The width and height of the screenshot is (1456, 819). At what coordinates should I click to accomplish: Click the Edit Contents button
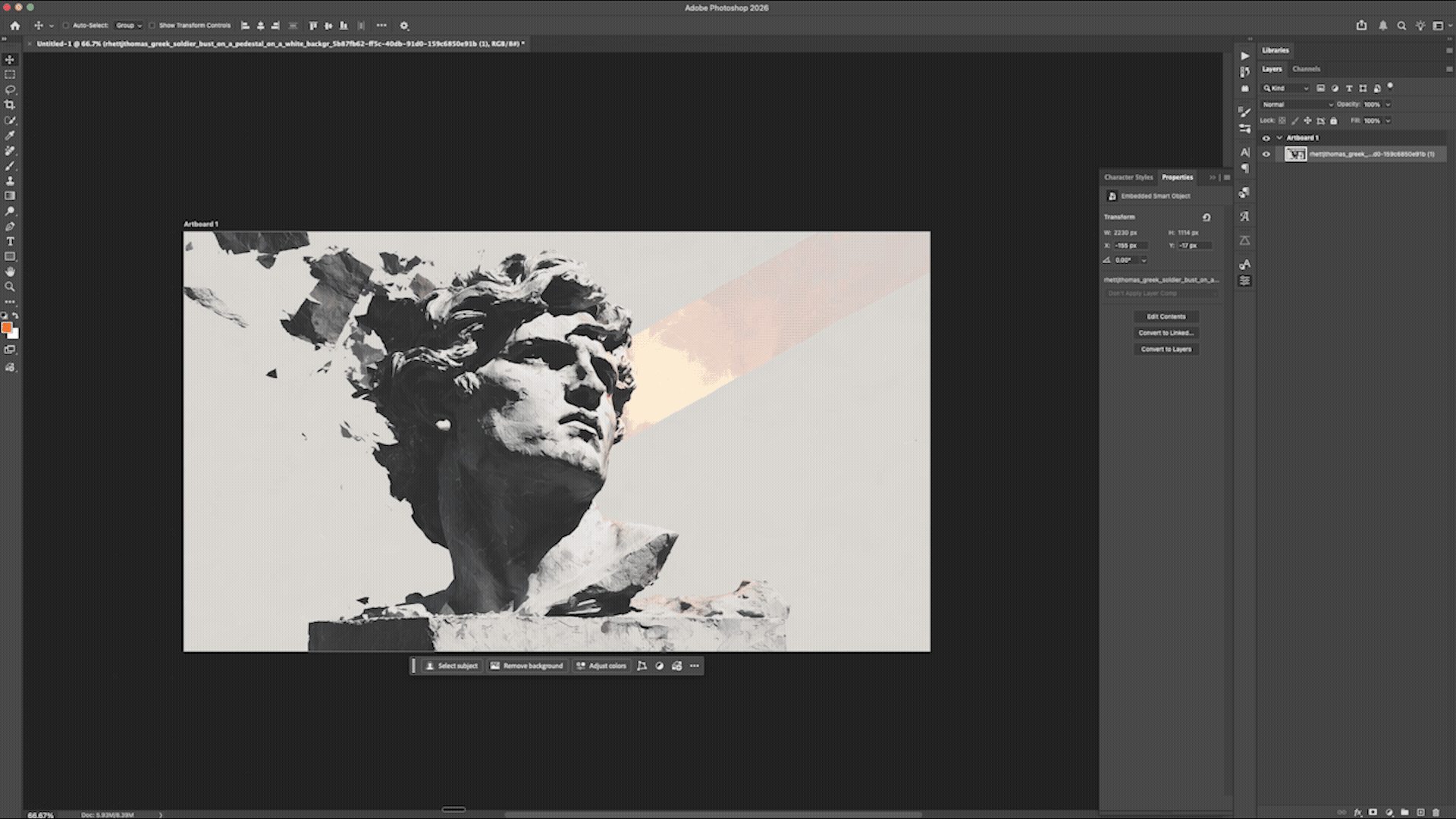1166,317
